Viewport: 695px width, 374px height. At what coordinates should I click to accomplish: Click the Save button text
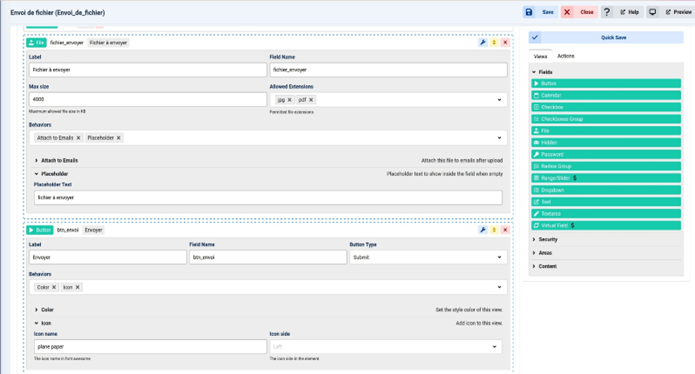548,12
